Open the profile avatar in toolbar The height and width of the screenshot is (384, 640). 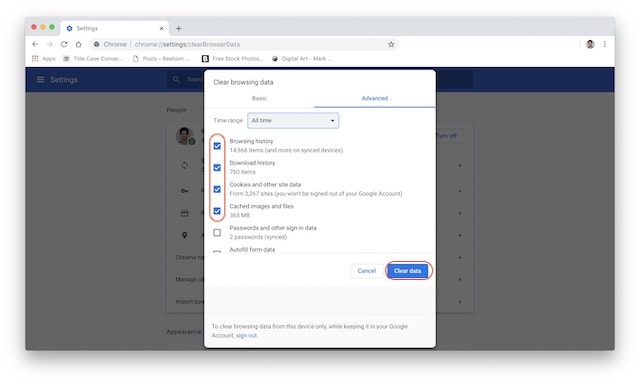click(x=590, y=44)
